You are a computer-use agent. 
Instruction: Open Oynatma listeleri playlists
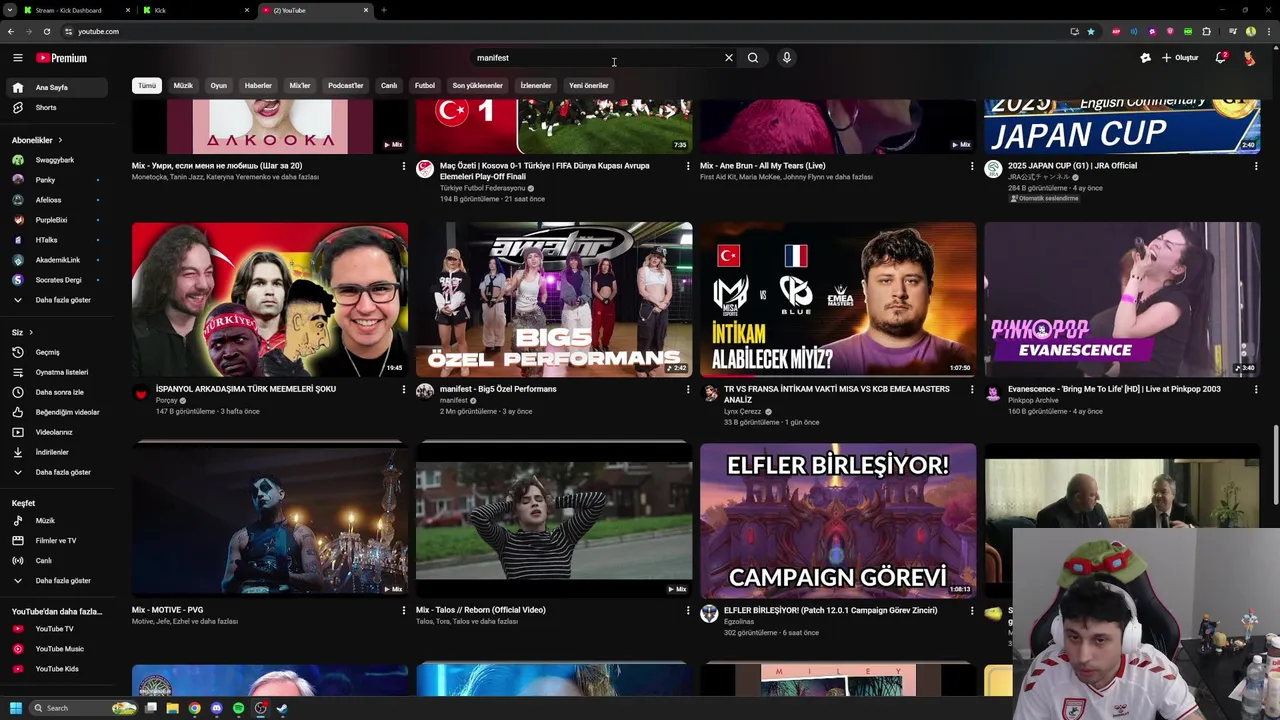pos(58,372)
